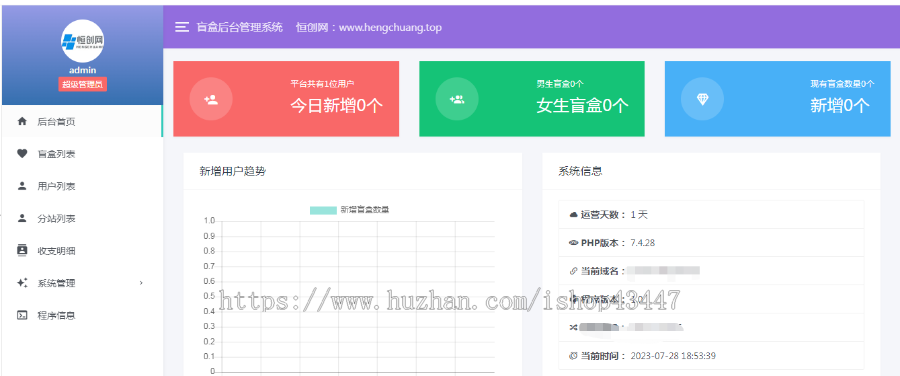Screen dimensions: 900x376
Task: Open the 分站列表 menu item
Action: [x=82, y=218]
